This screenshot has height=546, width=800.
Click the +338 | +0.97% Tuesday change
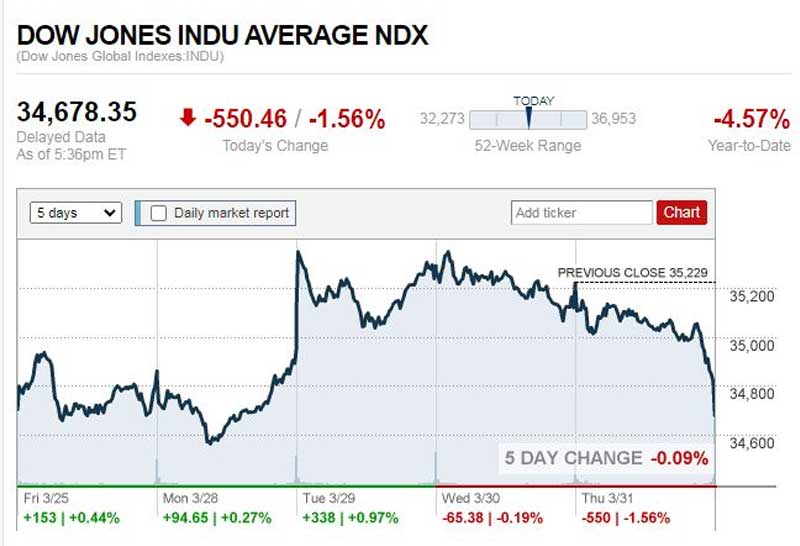(x=350, y=518)
